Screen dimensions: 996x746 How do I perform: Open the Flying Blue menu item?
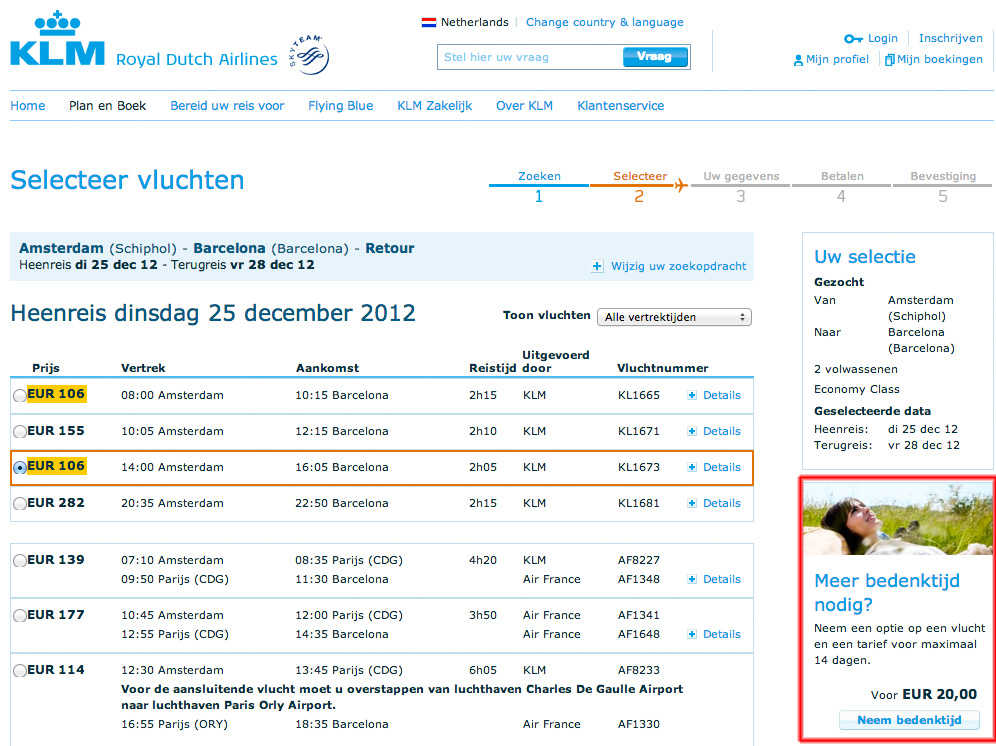coord(340,106)
